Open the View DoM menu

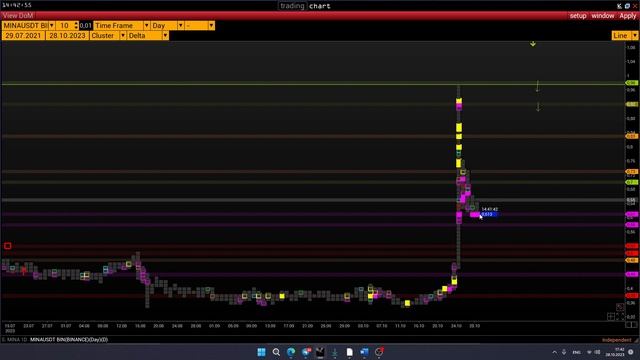(x=18, y=16)
